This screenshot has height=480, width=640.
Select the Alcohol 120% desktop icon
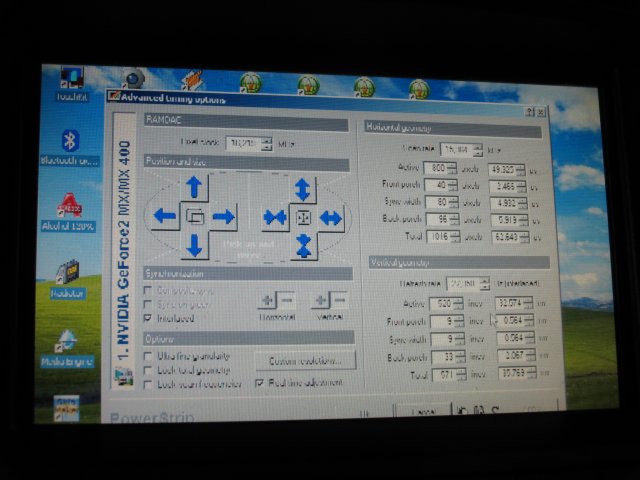click(x=69, y=205)
